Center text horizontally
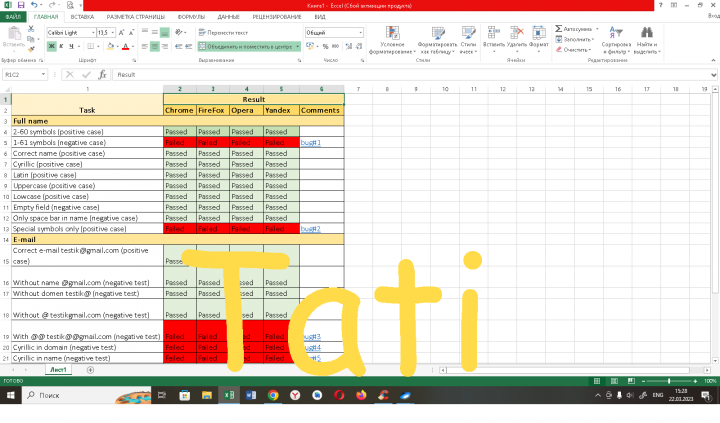The image size is (720, 423). [x=155, y=46]
